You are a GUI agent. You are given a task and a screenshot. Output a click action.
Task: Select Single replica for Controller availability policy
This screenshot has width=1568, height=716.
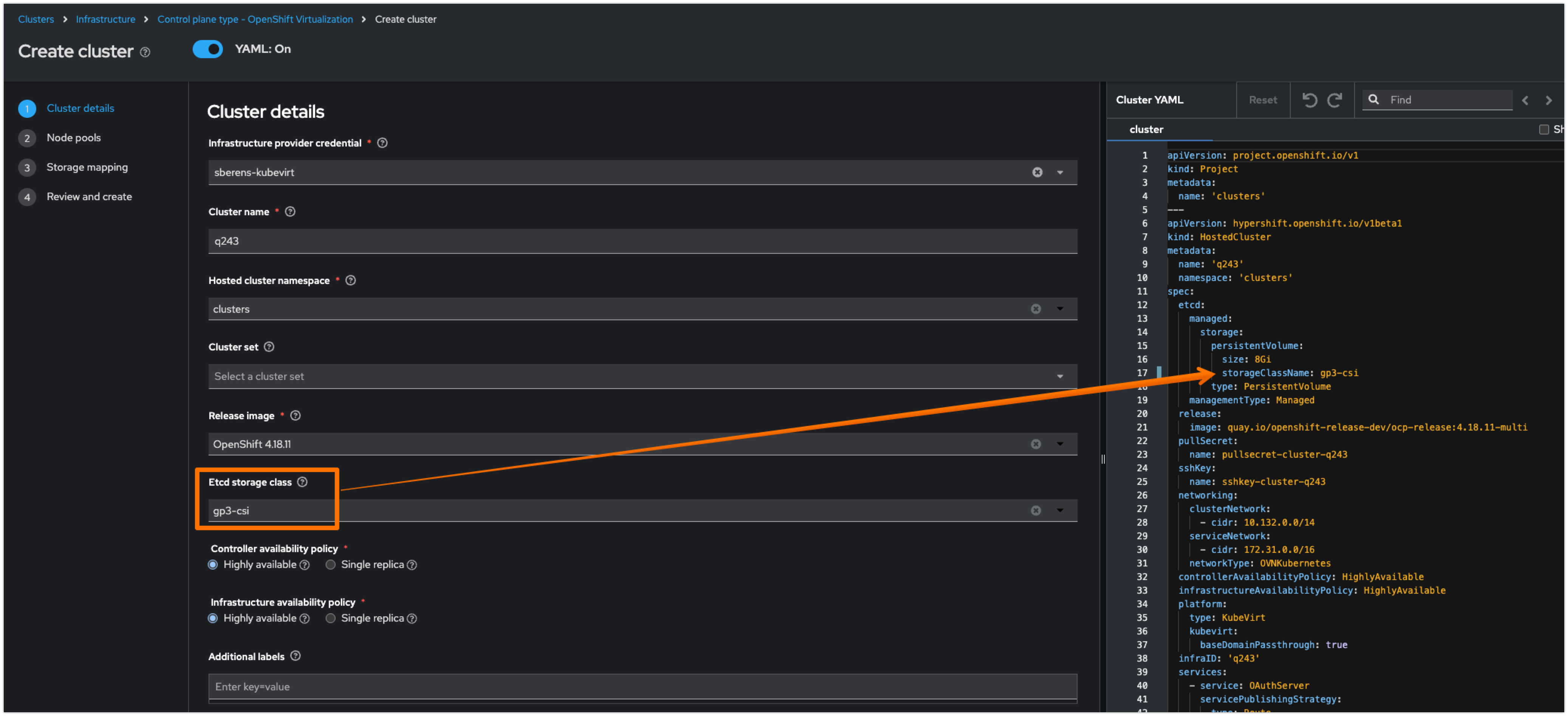(331, 565)
